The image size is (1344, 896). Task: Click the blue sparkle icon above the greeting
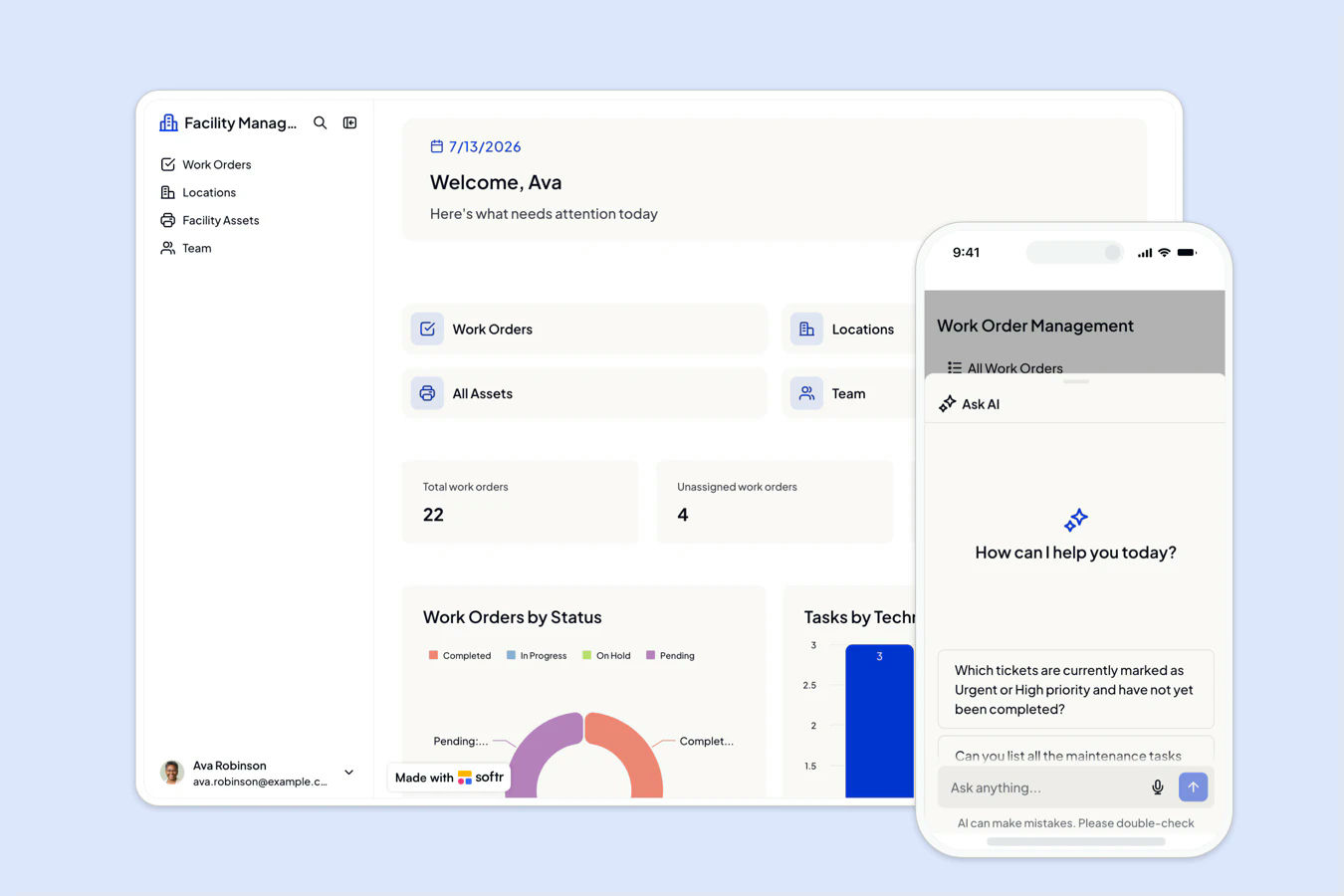point(1076,520)
